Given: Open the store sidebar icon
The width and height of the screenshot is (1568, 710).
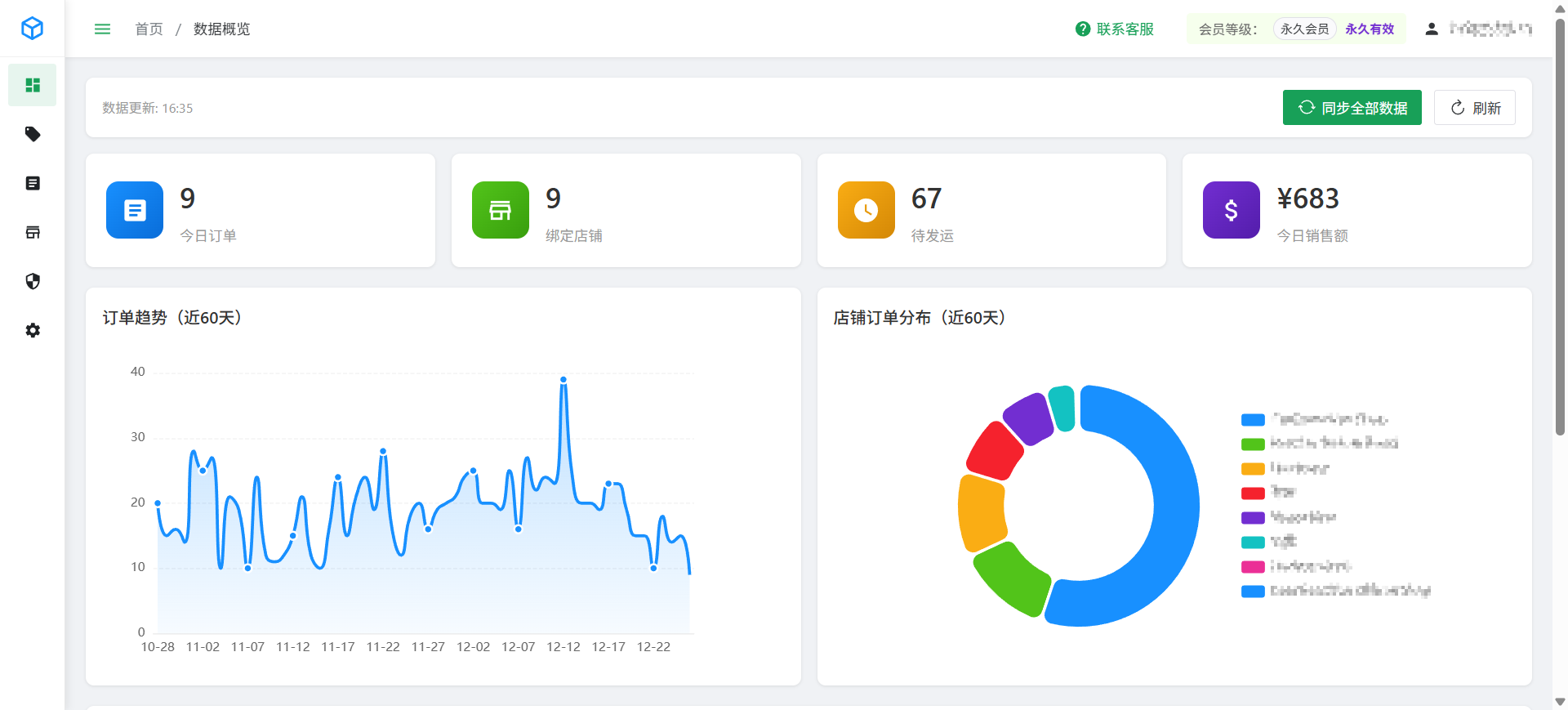Looking at the screenshot, I should point(33,232).
